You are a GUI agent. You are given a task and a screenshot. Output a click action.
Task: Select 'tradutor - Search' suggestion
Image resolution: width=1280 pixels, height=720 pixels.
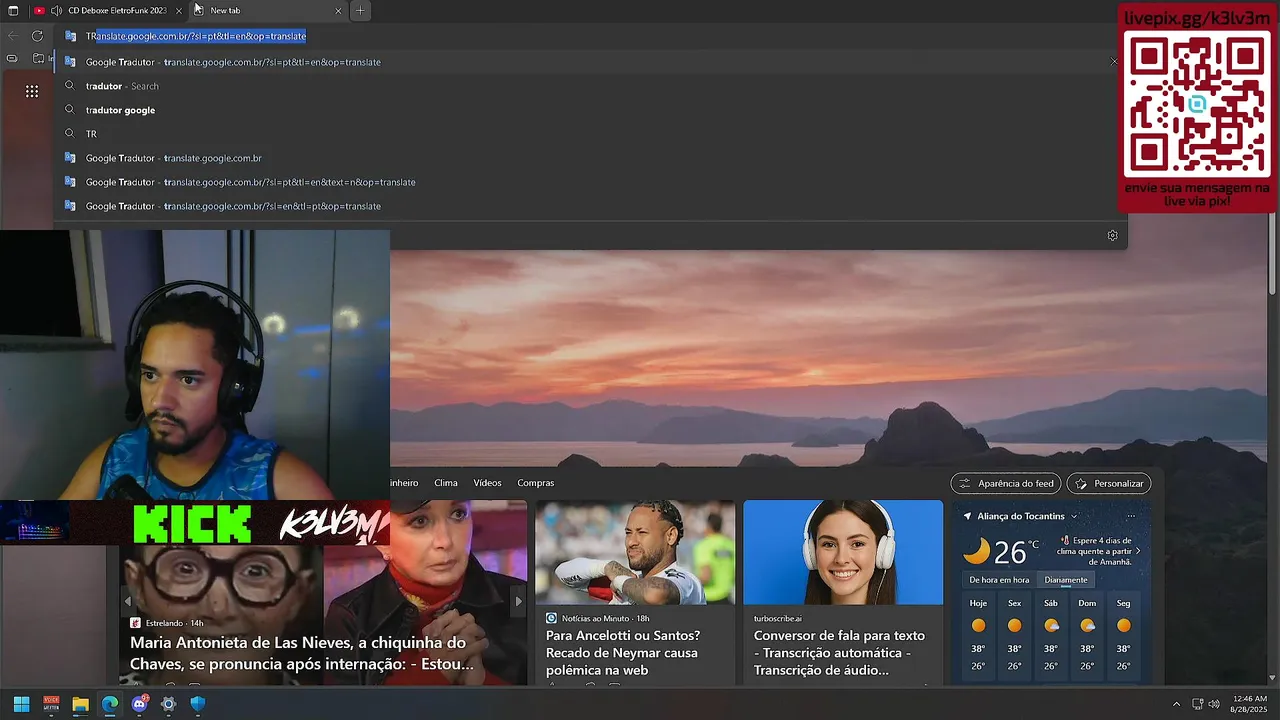tap(590, 86)
